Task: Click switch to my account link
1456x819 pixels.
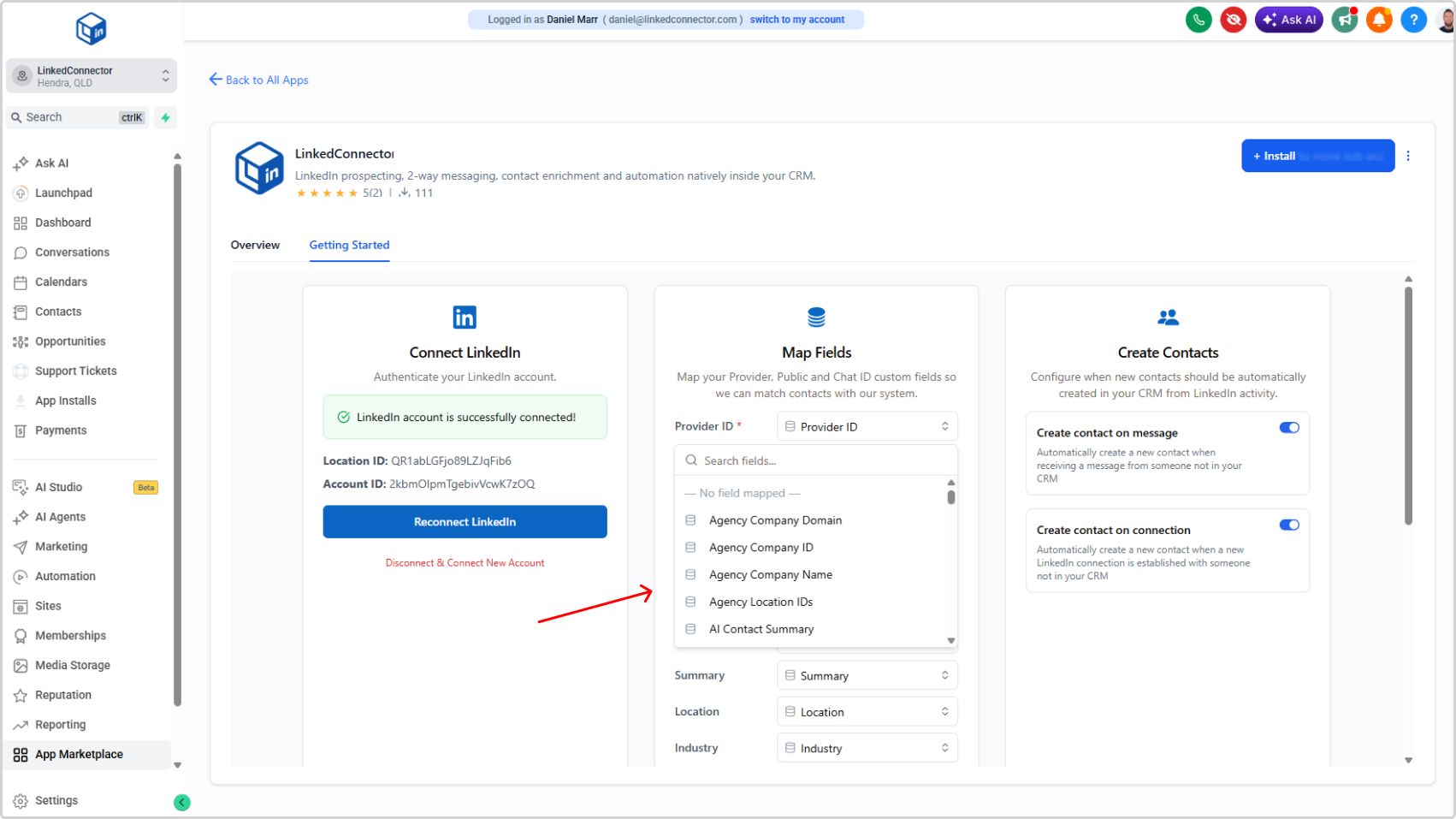Action: (797, 20)
